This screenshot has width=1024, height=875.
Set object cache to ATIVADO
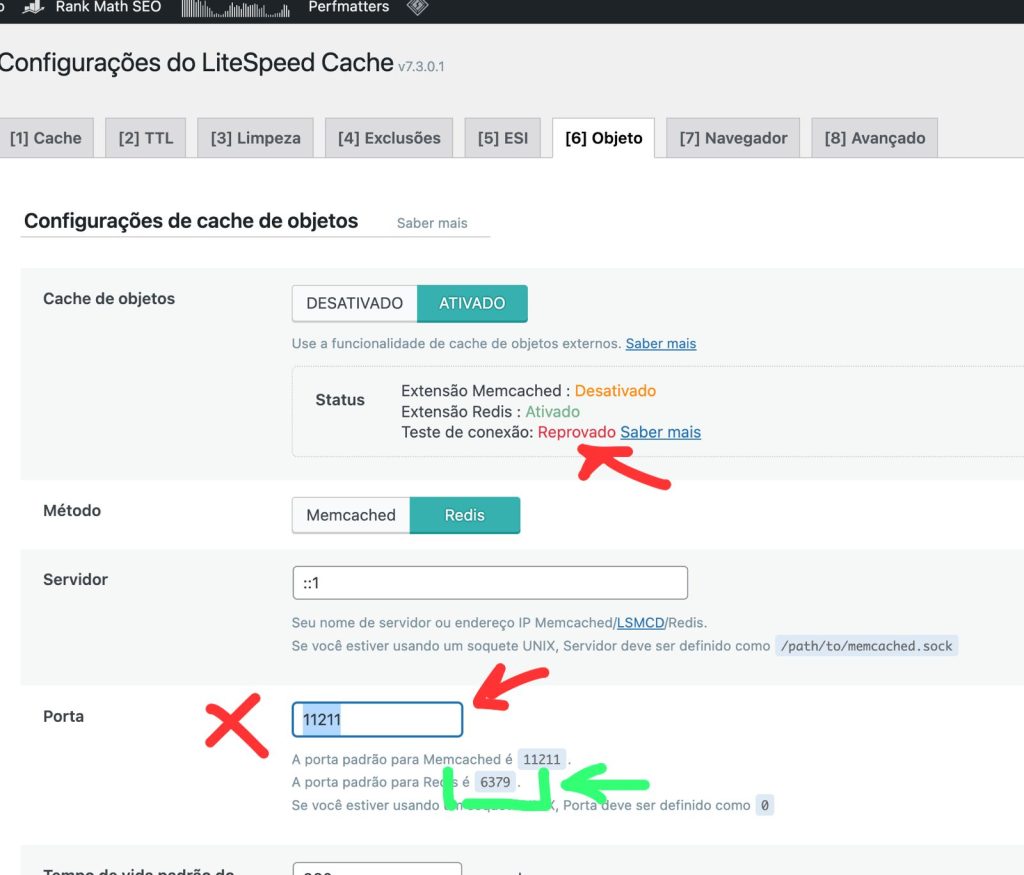(472, 303)
